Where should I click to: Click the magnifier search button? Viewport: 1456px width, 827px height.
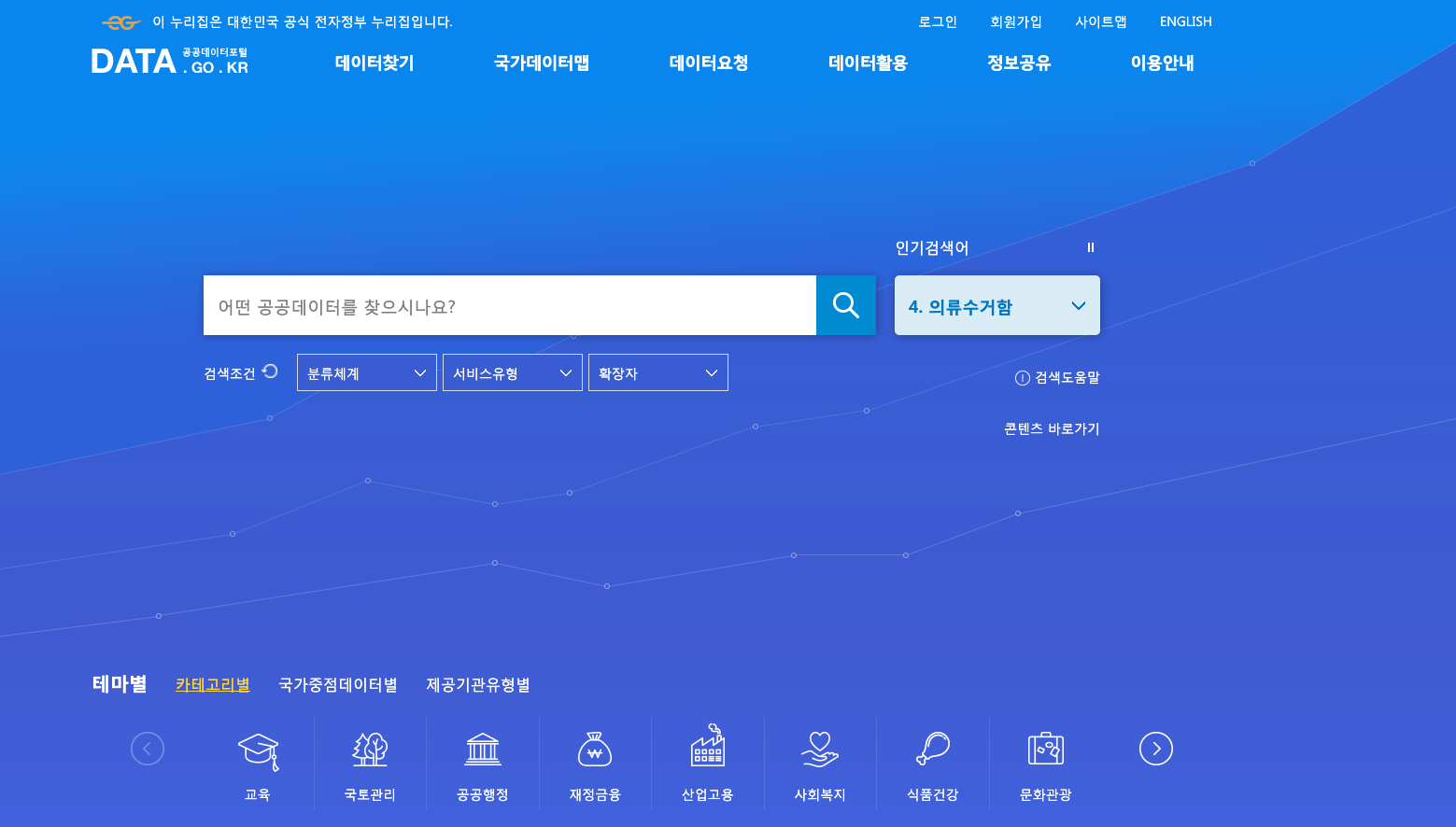click(846, 305)
